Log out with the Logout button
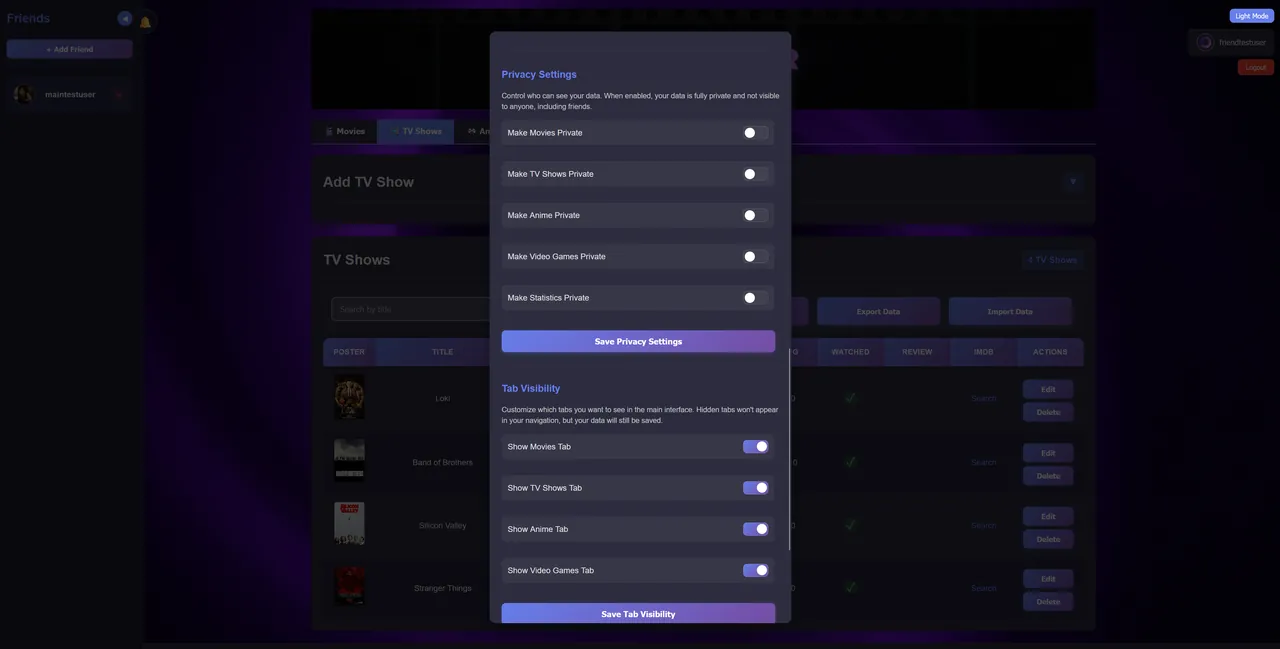The image size is (1280, 649). (x=1255, y=67)
